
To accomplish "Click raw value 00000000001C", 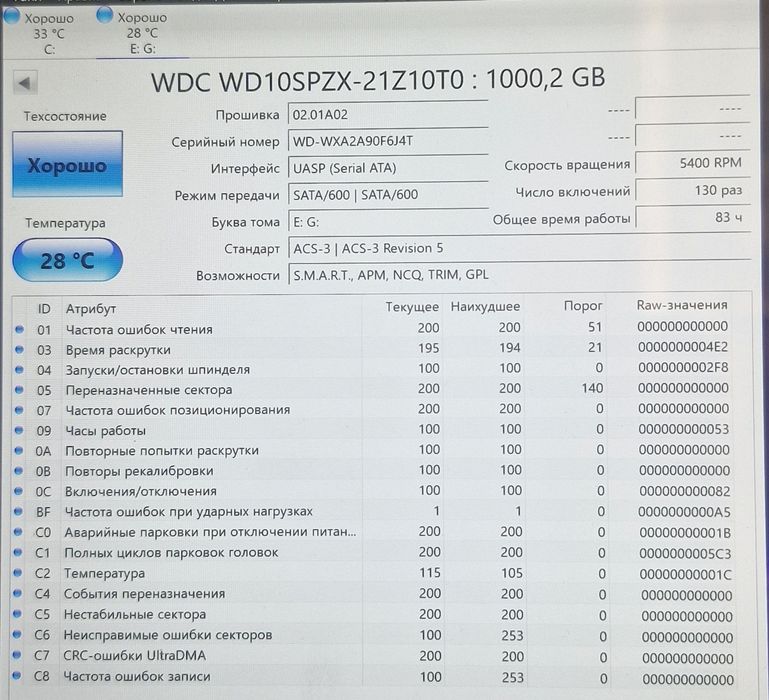I will click(686, 574).
